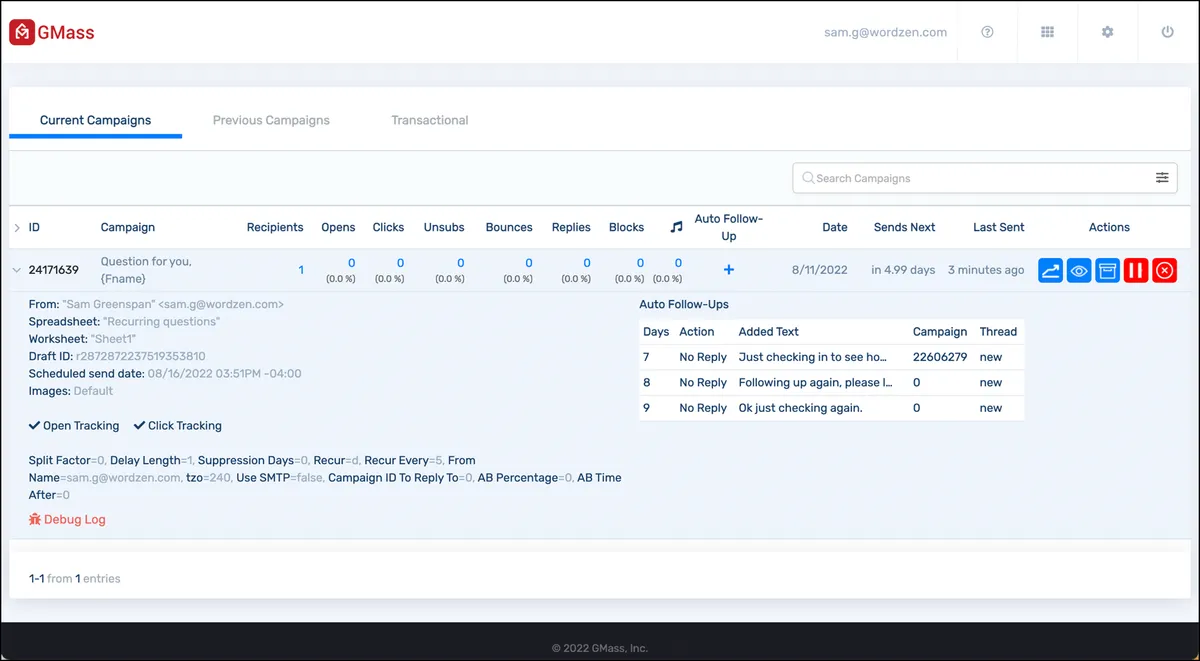This screenshot has width=1200, height=661.
Task: Click the Auto Follow-Up column header
Action: (729, 227)
